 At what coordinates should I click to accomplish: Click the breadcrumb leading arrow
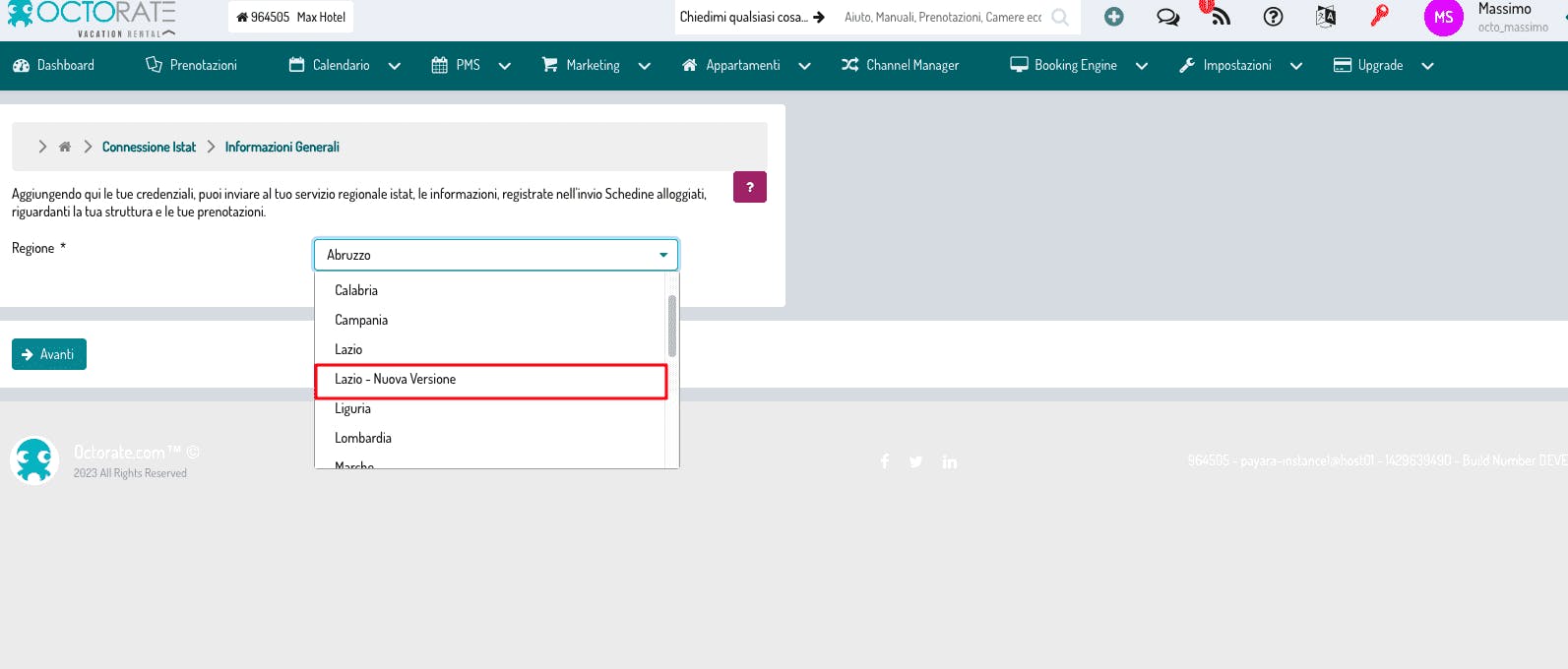pos(42,147)
